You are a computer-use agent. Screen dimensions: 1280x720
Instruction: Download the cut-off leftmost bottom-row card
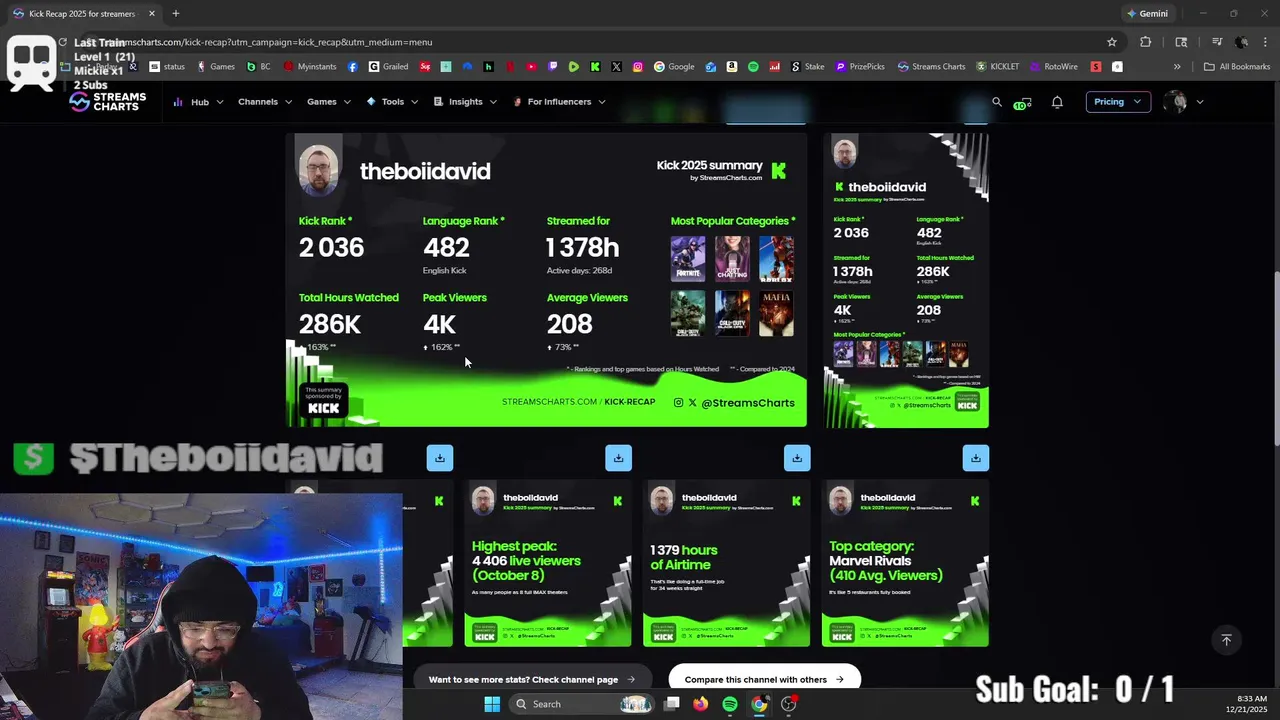(440, 457)
